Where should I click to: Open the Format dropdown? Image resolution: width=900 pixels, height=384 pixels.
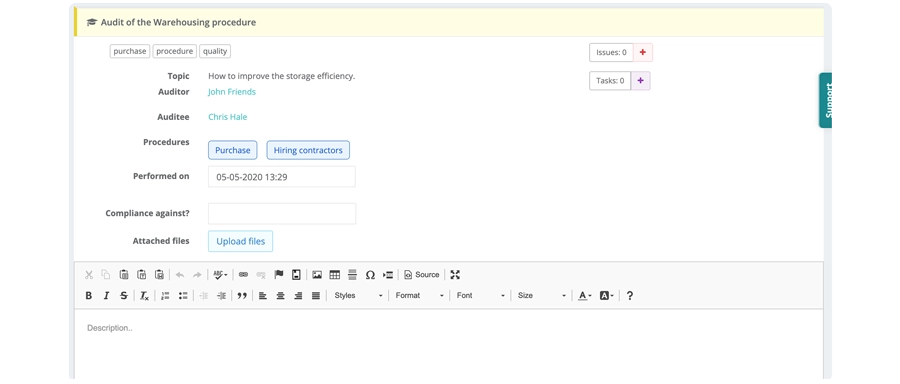[x=420, y=296]
